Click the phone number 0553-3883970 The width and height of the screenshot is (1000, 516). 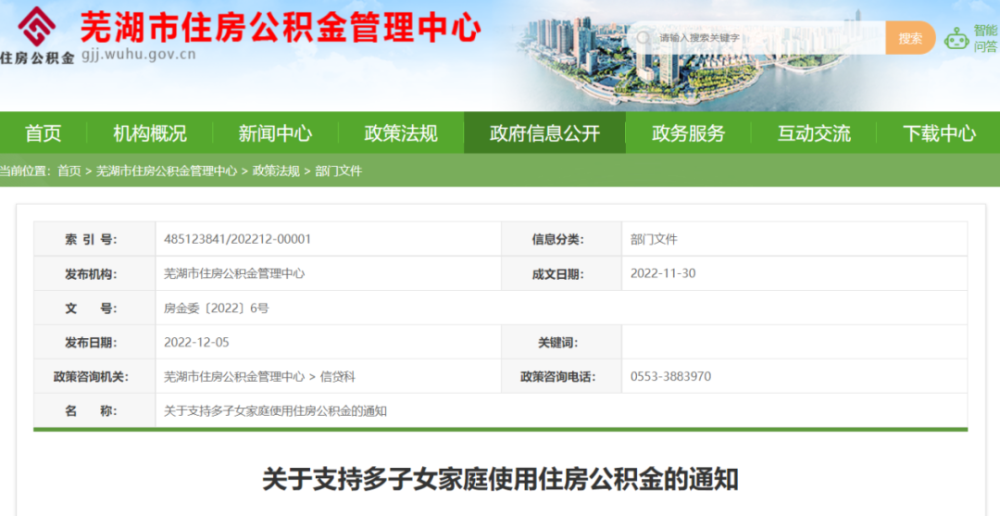coord(670,377)
